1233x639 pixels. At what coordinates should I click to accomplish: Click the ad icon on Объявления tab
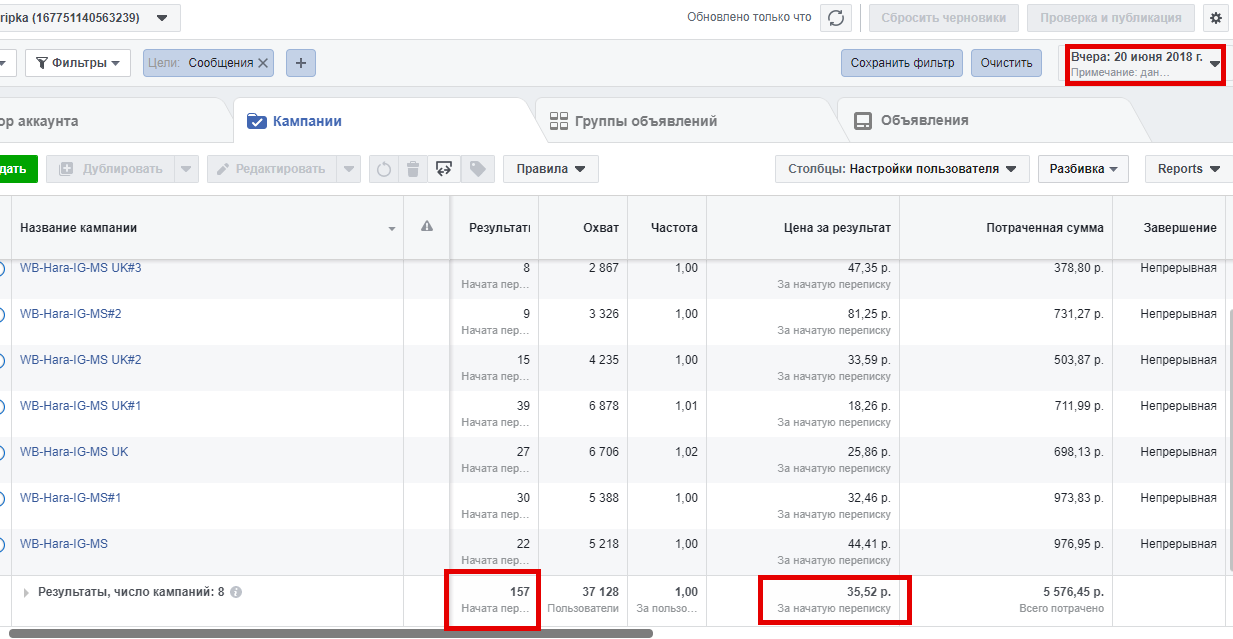(x=862, y=121)
